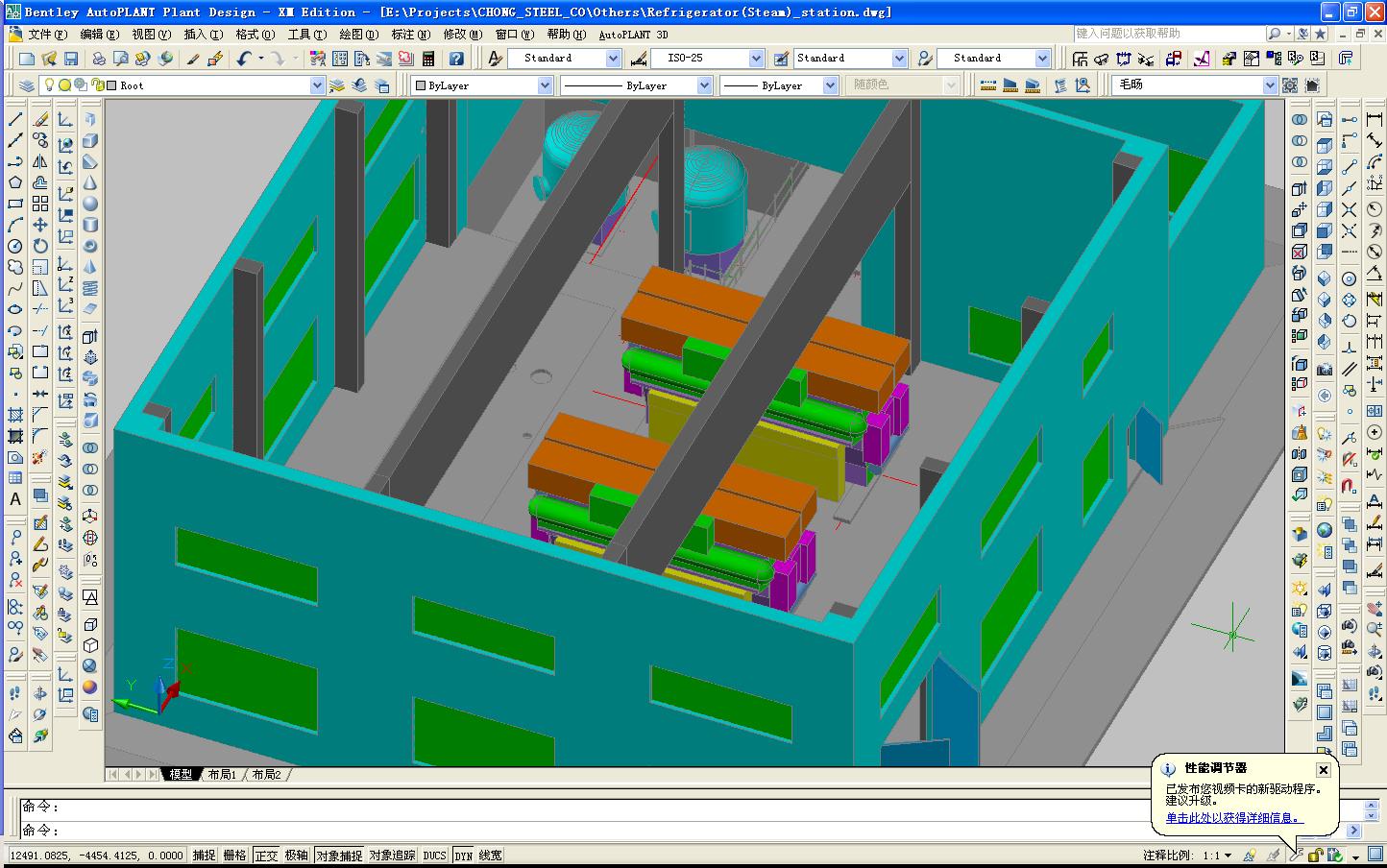Select the Mirror tool
1387x868 pixels.
click(40, 161)
